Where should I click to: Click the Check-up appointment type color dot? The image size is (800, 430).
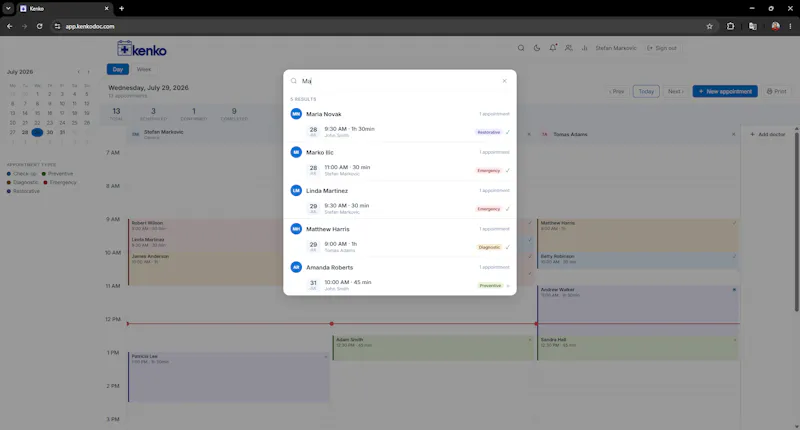click(x=9, y=174)
